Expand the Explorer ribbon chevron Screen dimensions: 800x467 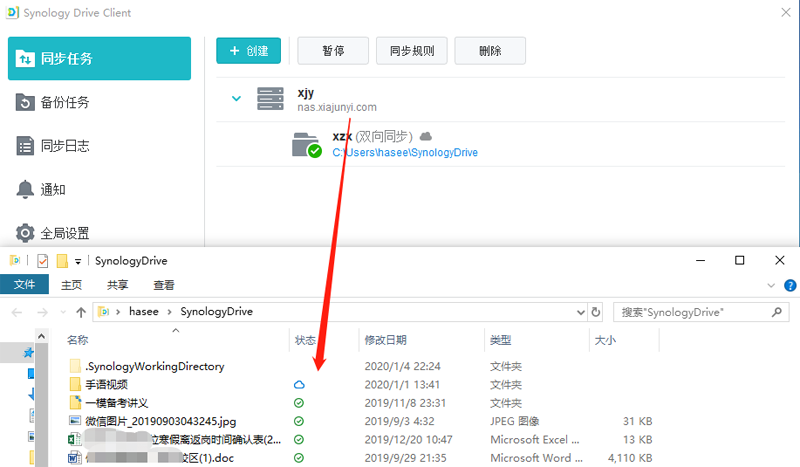[771, 285]
